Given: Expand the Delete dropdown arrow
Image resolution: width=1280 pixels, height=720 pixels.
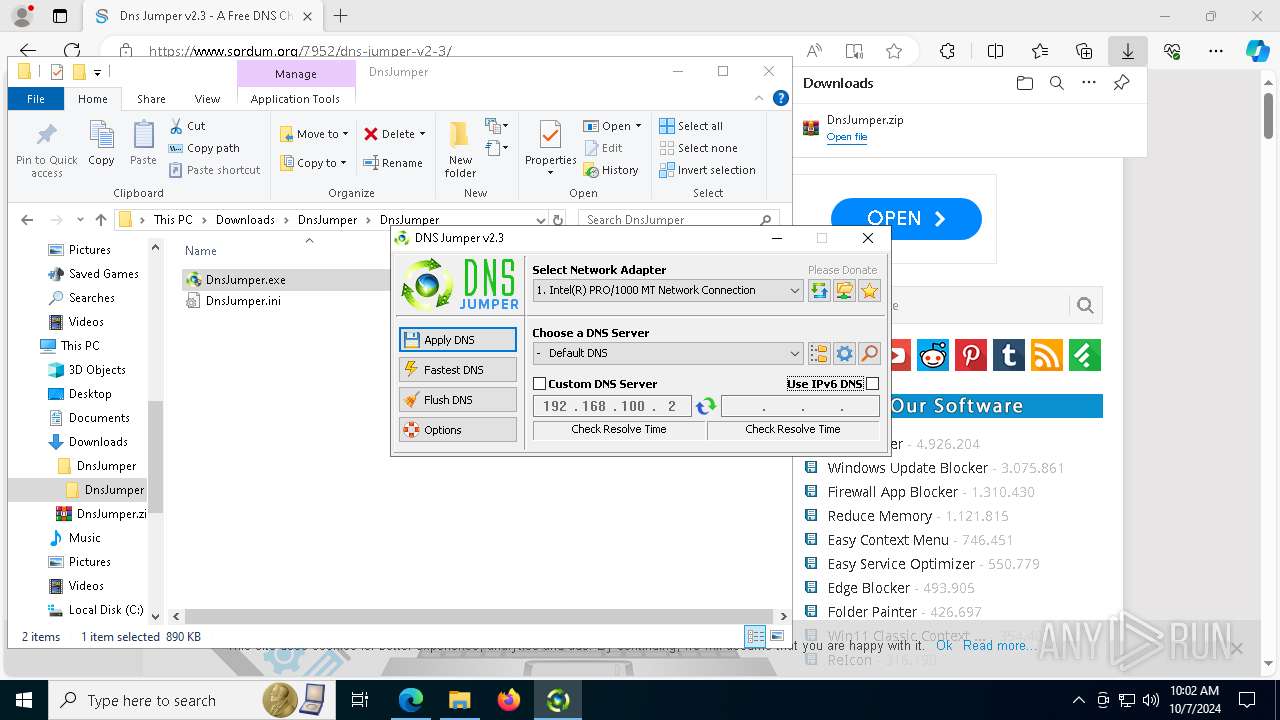Looking at the screenshot, I should (x=422, y=134).
